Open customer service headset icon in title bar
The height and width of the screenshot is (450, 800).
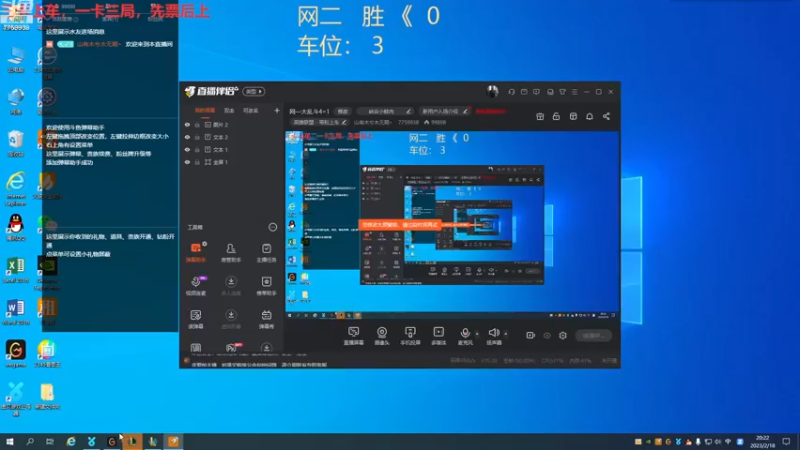pos(511,92)
